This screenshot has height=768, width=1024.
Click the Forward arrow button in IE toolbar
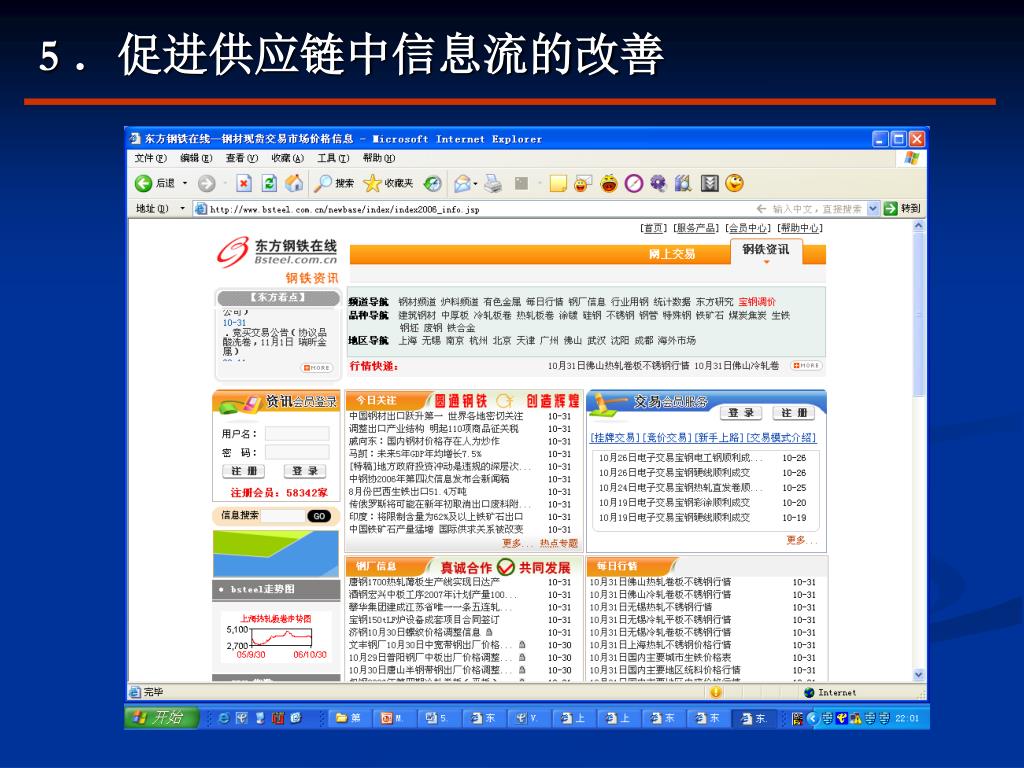206,184
